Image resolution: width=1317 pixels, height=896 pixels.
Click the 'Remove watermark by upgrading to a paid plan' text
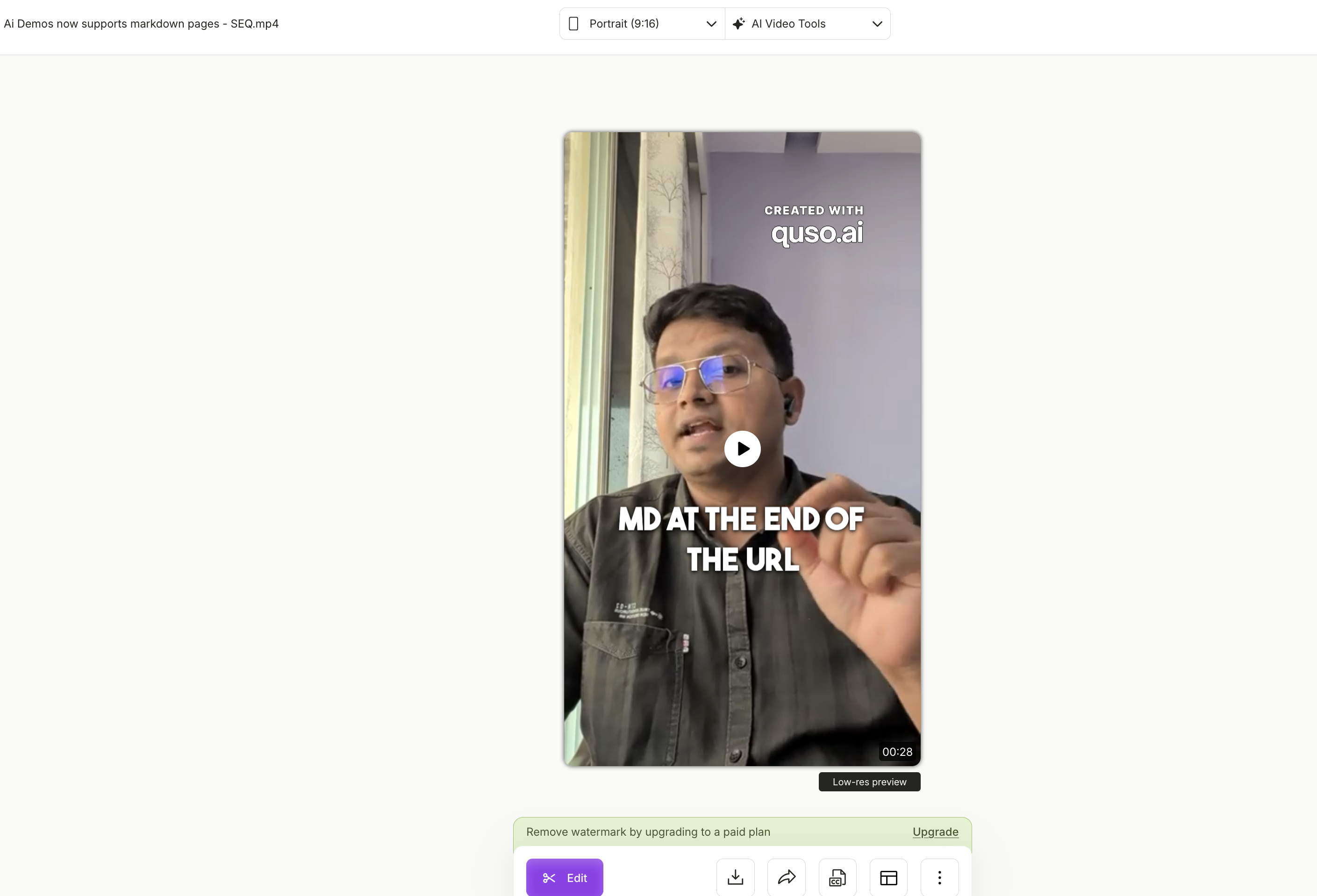coord(648,832)
